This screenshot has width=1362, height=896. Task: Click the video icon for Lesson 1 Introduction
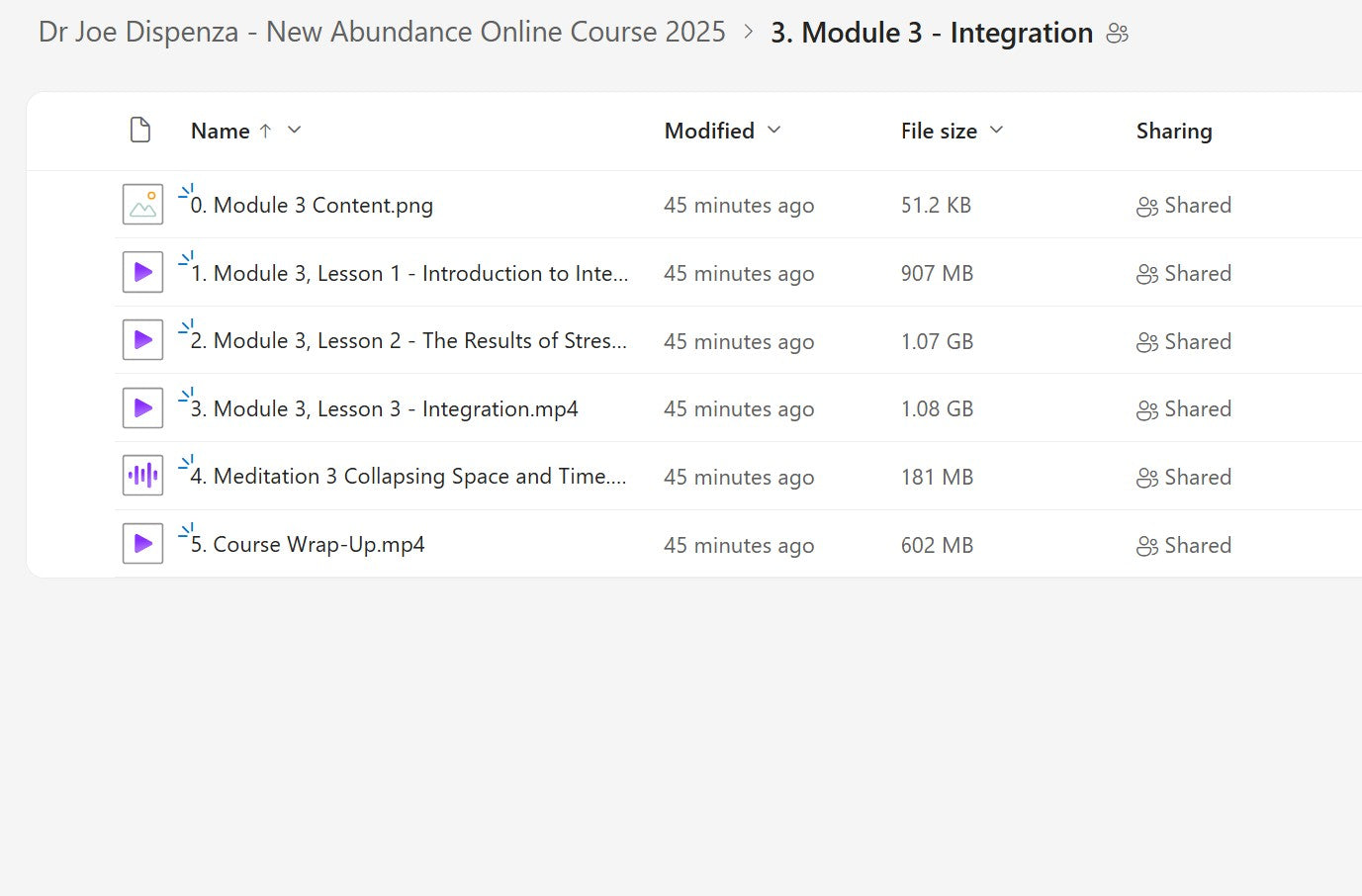coord(142,273)
